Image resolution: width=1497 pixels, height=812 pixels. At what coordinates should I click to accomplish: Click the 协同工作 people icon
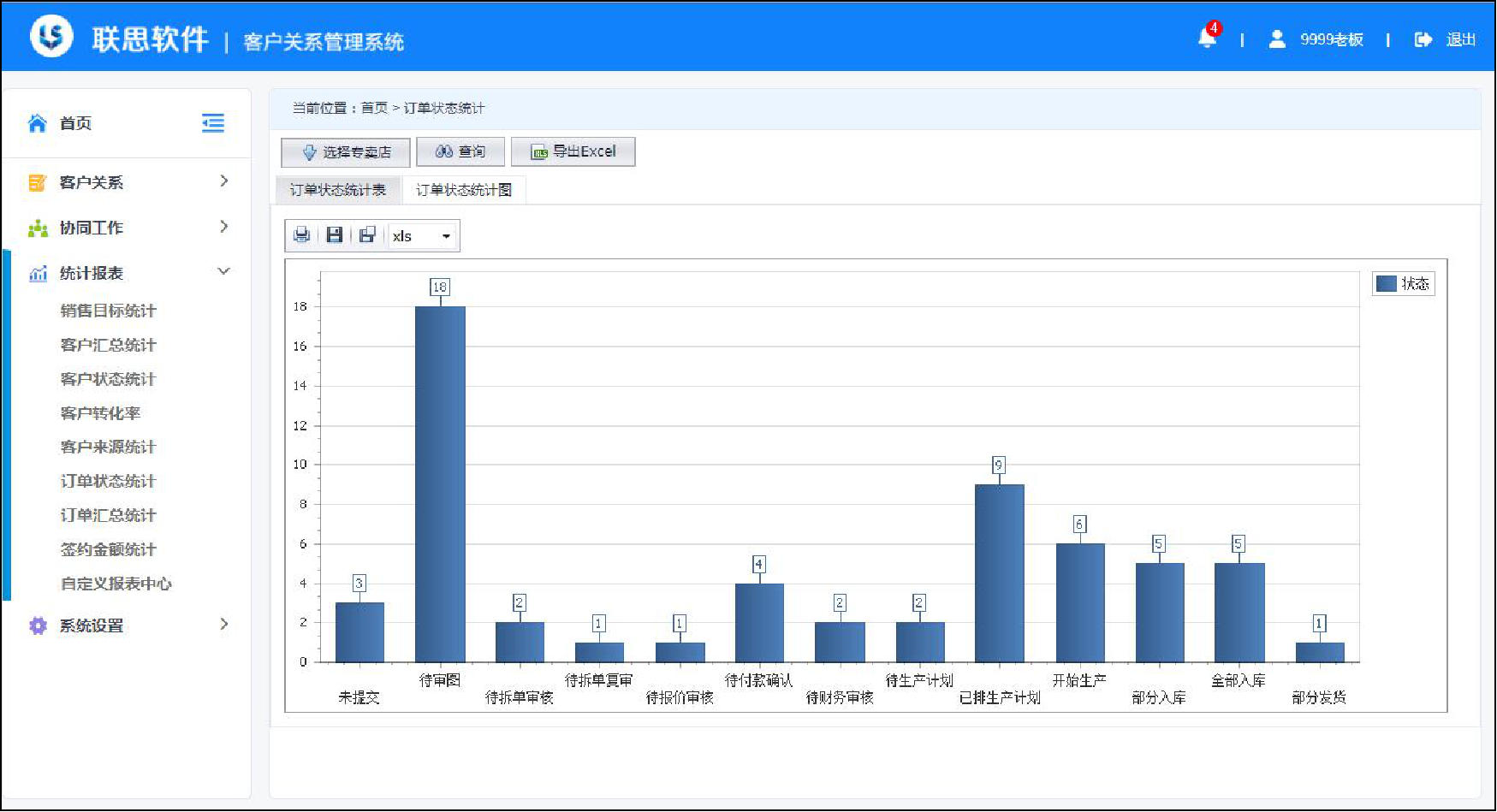tap(38, 228)
